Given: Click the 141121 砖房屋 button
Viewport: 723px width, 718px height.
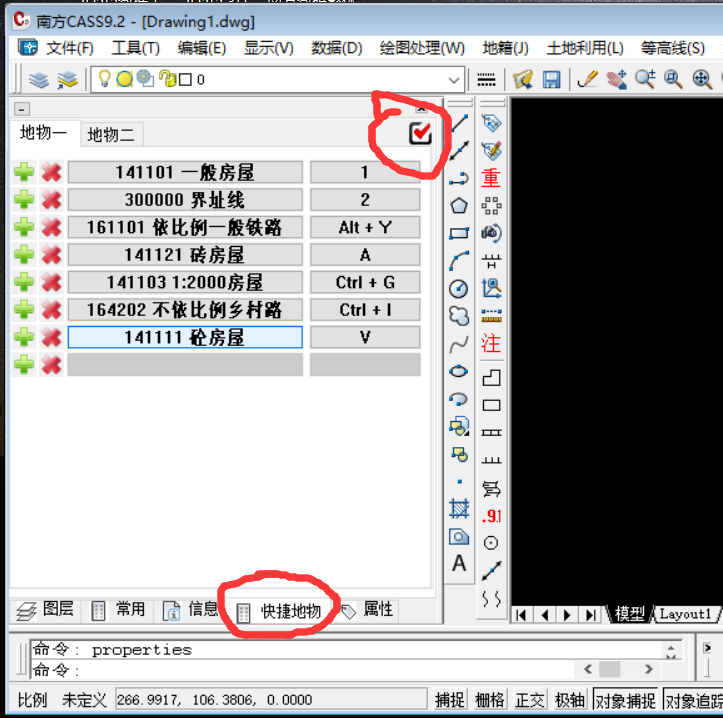Looking at the screenshot, I should tap(185, 255).
